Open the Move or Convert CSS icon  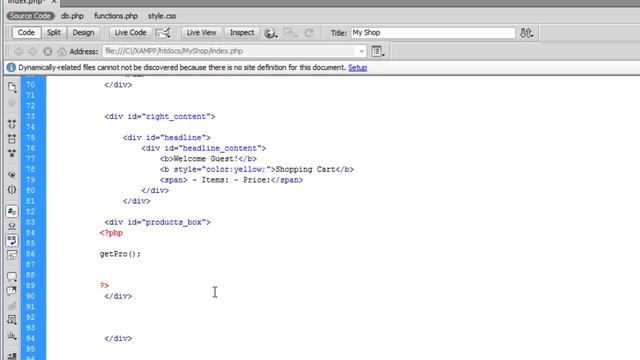[12, 336]
